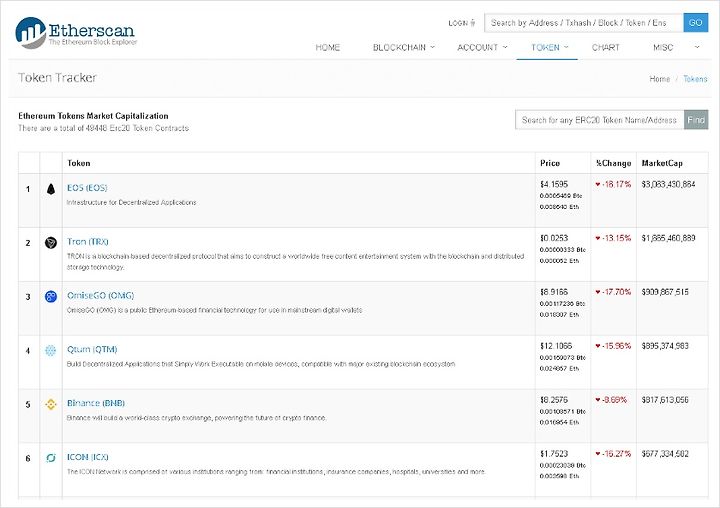Select the Qtum price $12.1066
The height and width of the screenshot is (508, 720).
(556, 346)
